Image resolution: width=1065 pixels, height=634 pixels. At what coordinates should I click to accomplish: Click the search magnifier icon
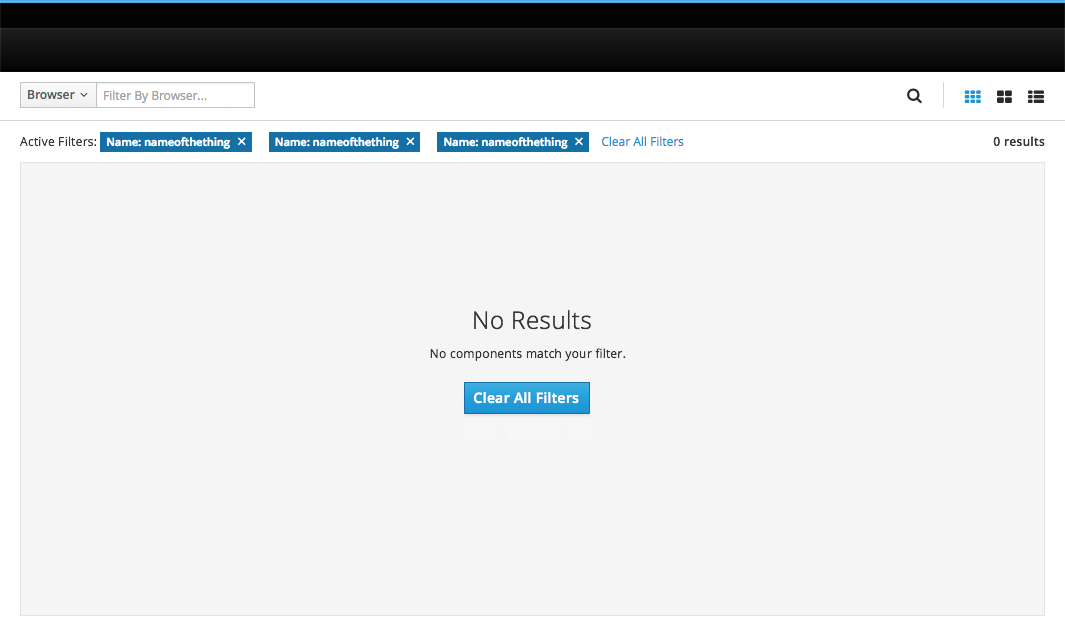[914, 96]
